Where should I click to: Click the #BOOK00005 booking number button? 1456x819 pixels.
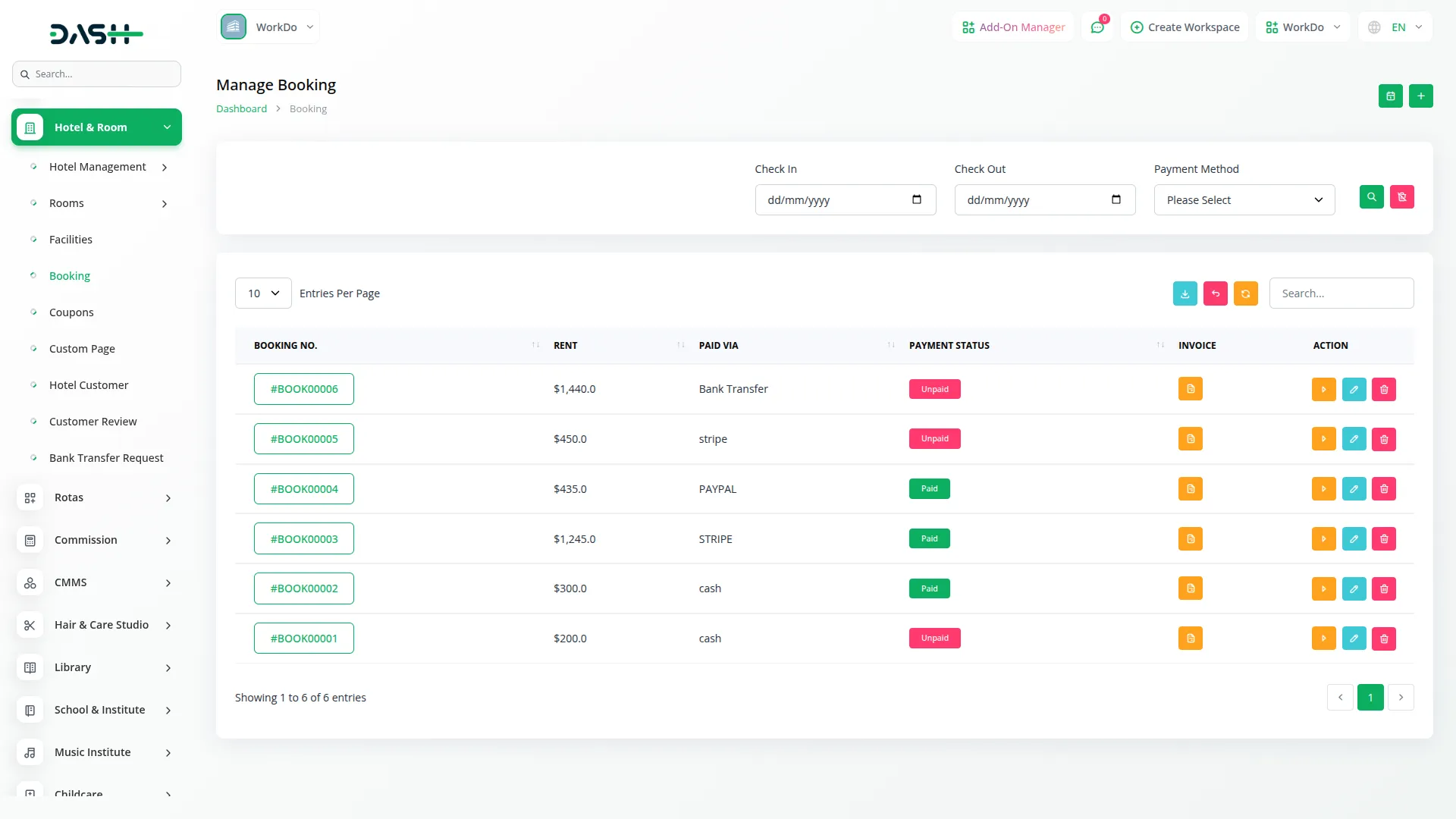(304, 439)
